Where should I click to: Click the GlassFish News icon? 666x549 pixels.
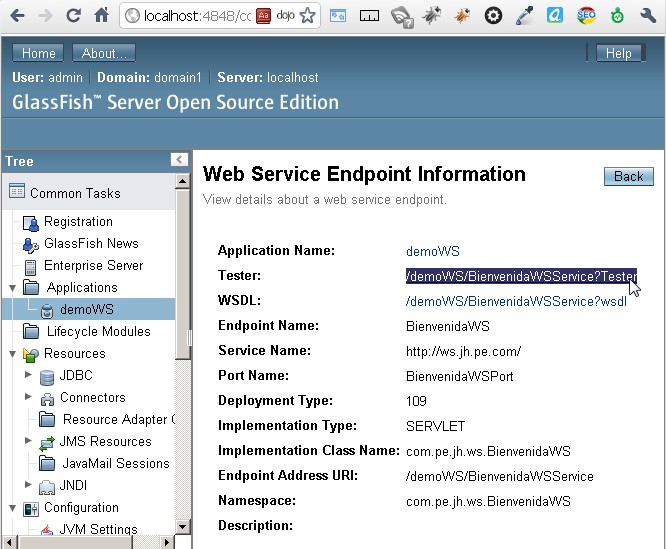[x=30, y=245]
